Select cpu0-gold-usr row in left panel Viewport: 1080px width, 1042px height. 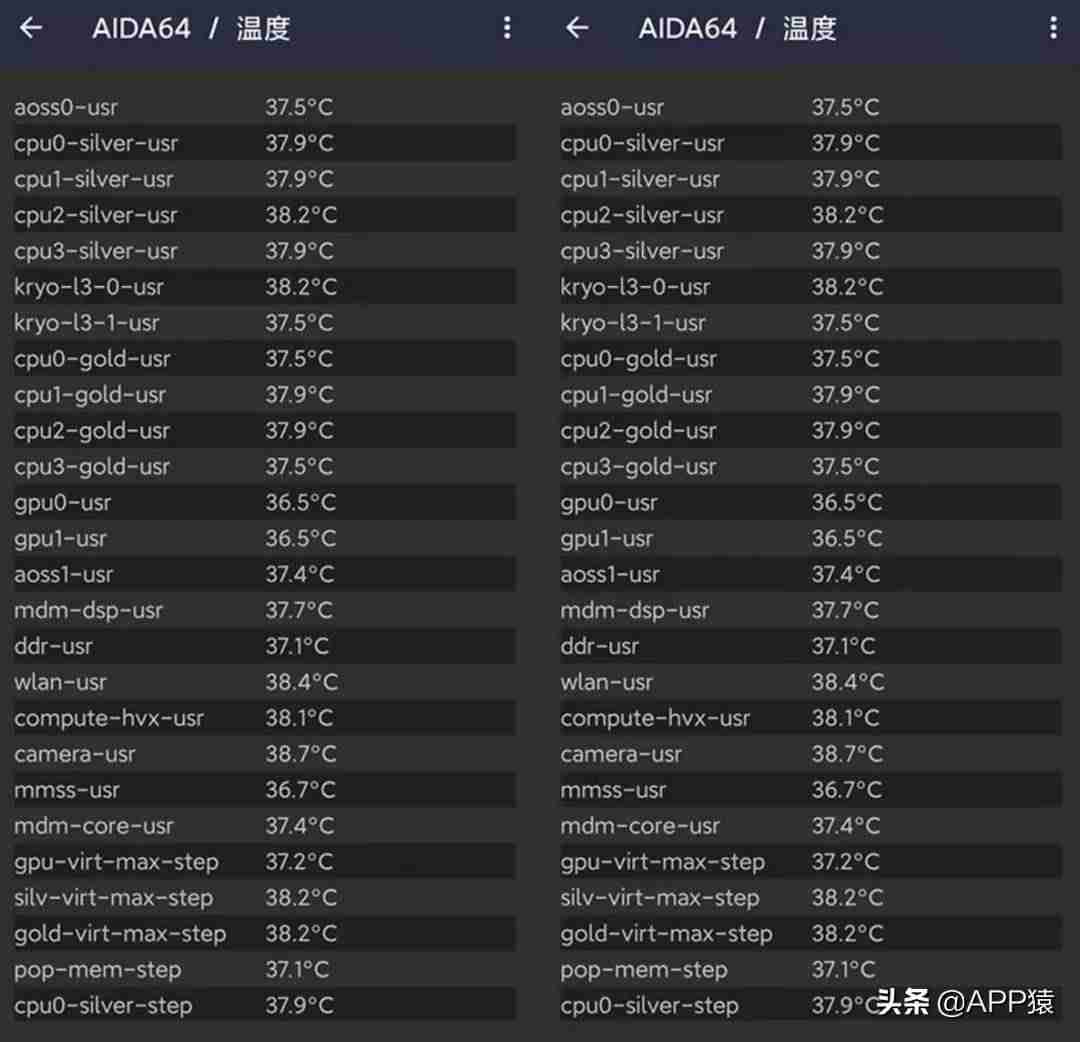coord(264,358)
